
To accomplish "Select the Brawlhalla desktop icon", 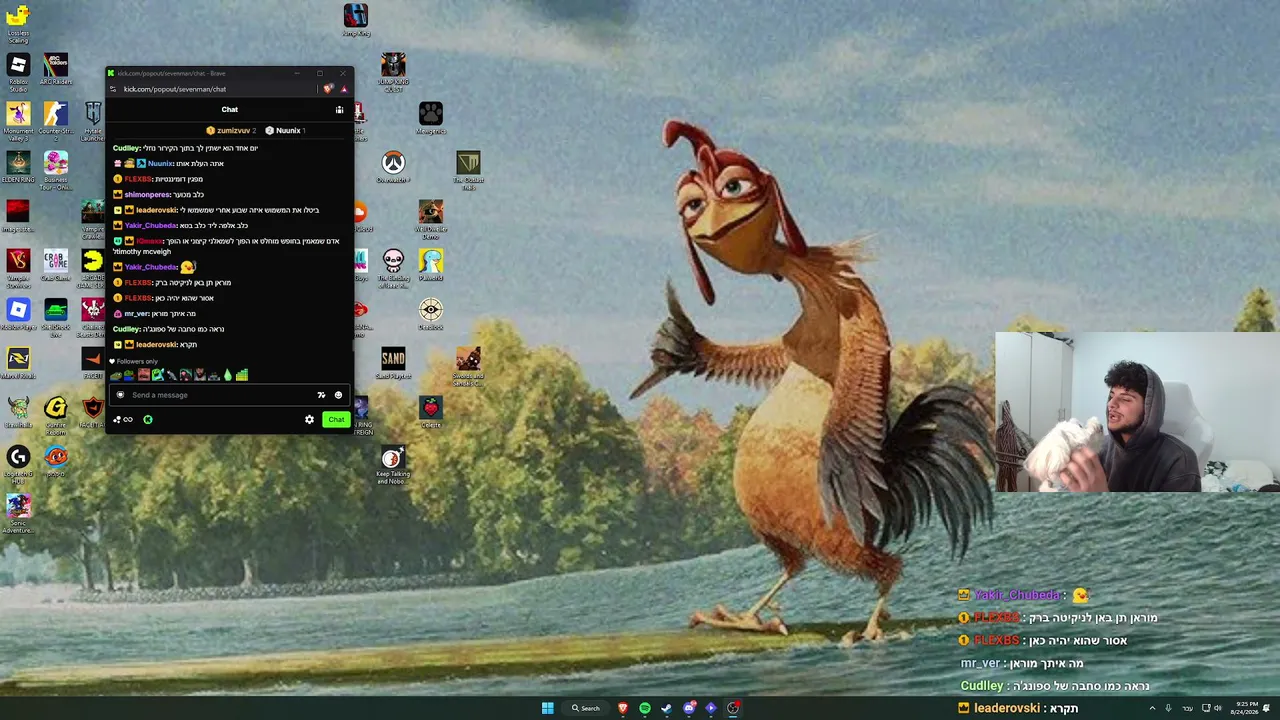I will 18,412.
